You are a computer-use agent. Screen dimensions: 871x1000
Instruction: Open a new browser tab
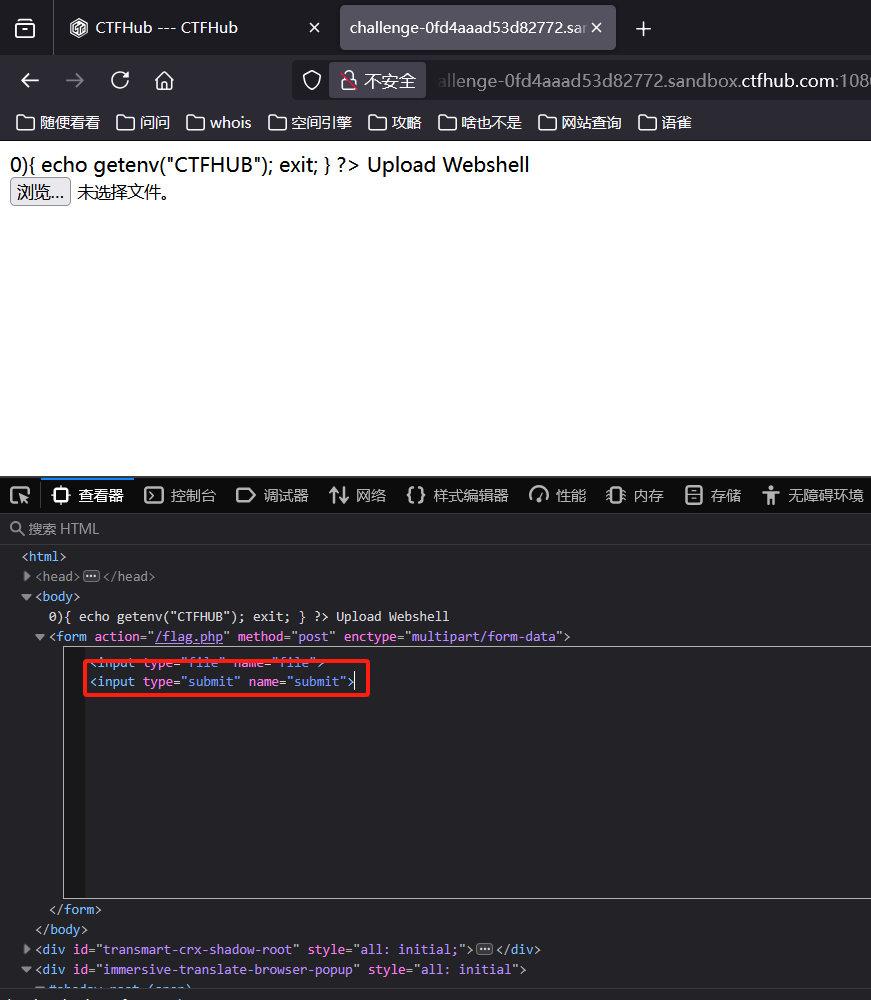point(643,28)
